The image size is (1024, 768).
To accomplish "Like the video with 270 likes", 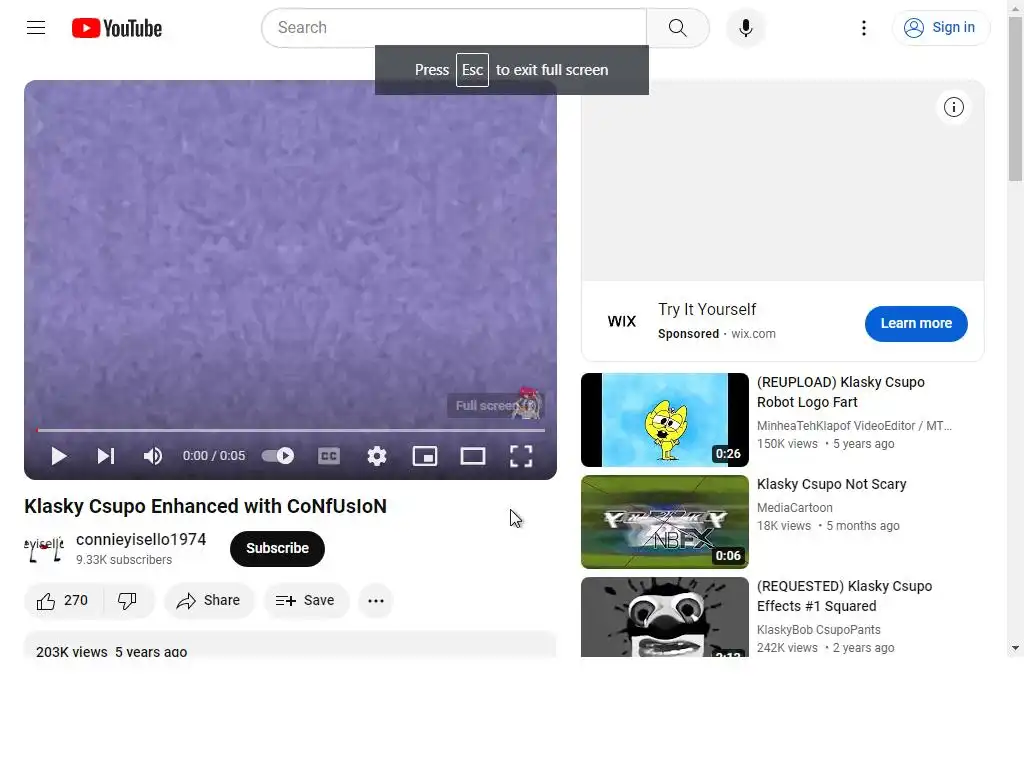I will click(63, 601).
